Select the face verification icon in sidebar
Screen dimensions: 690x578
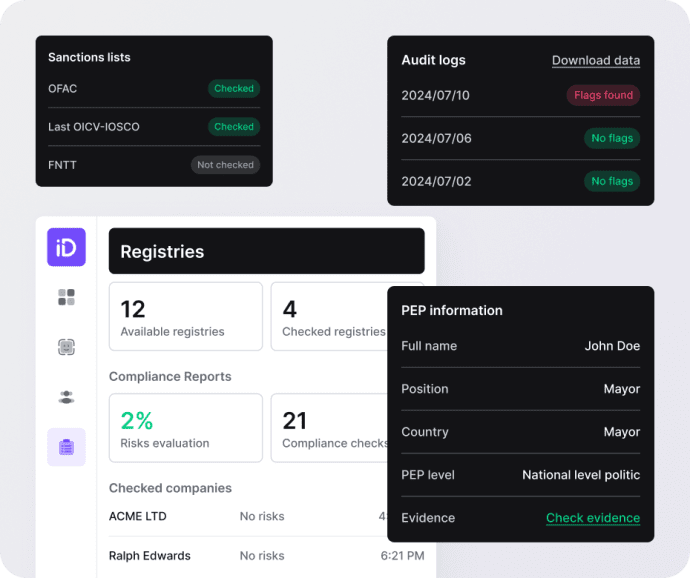click(66, 347)
